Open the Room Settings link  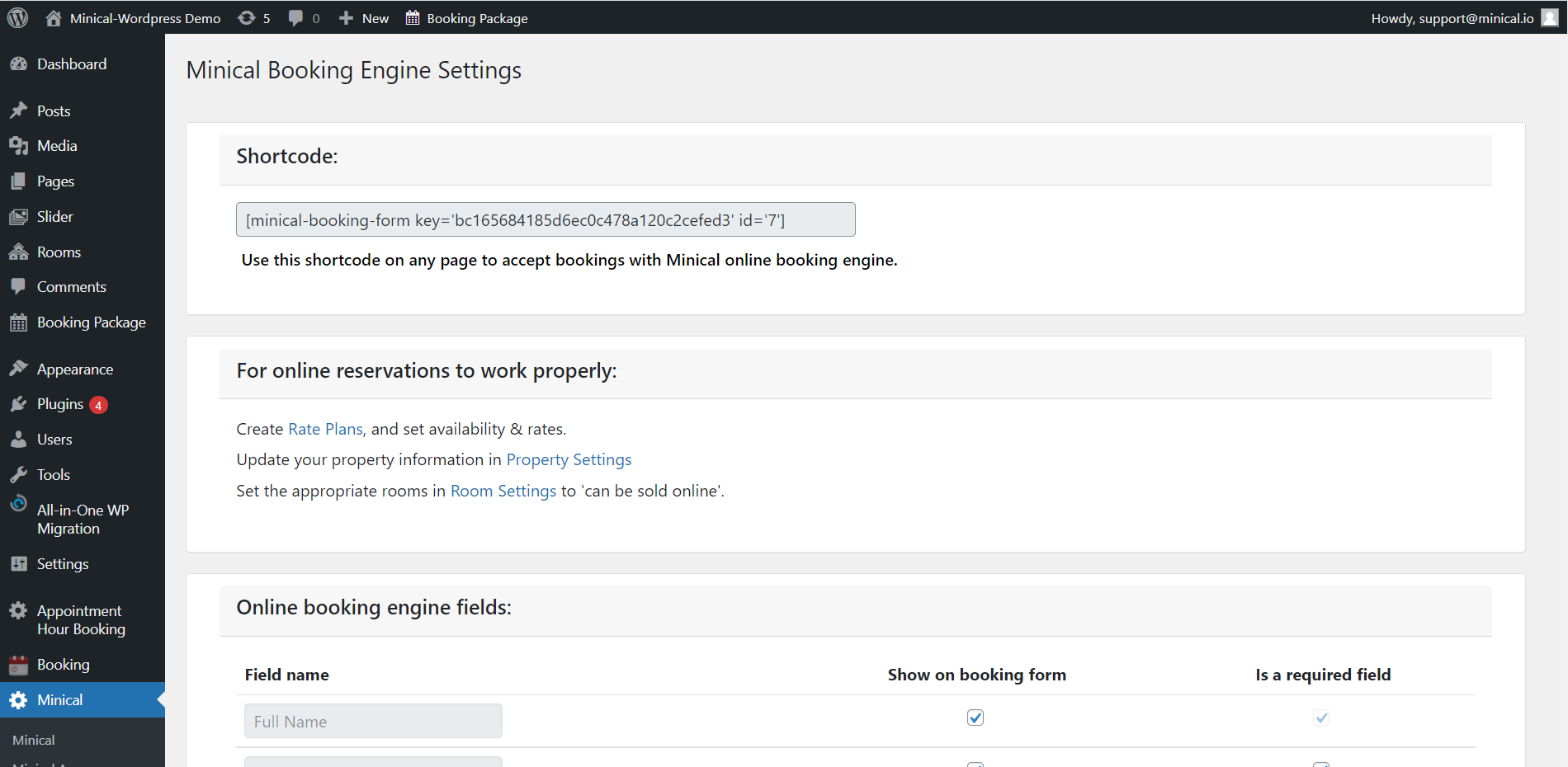[x=503, y=491]
